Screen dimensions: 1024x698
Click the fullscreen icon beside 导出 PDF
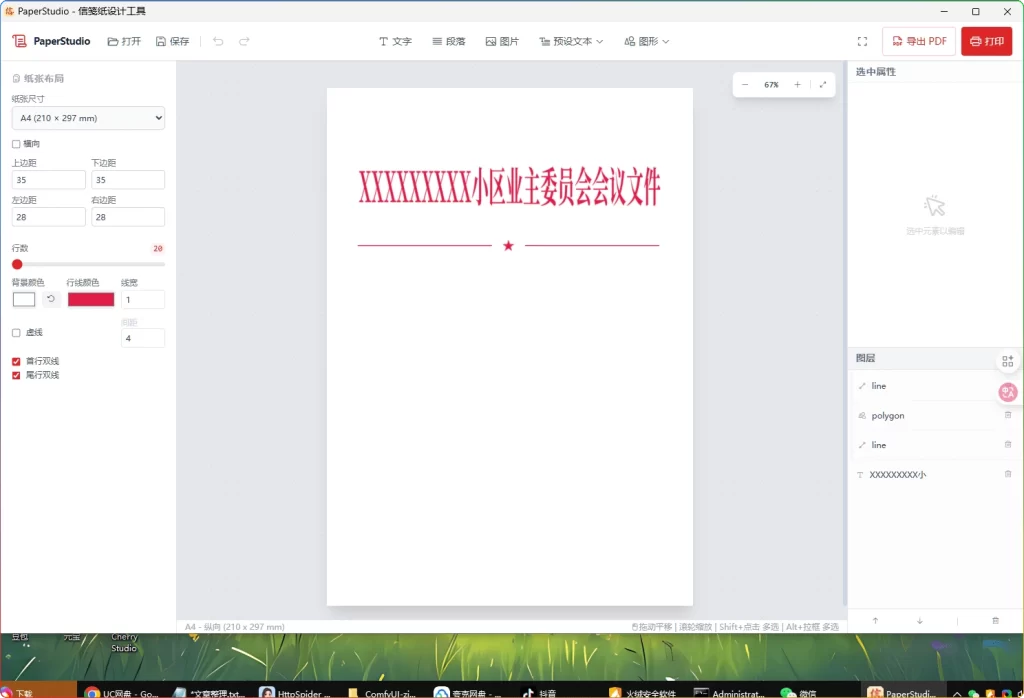862,41
